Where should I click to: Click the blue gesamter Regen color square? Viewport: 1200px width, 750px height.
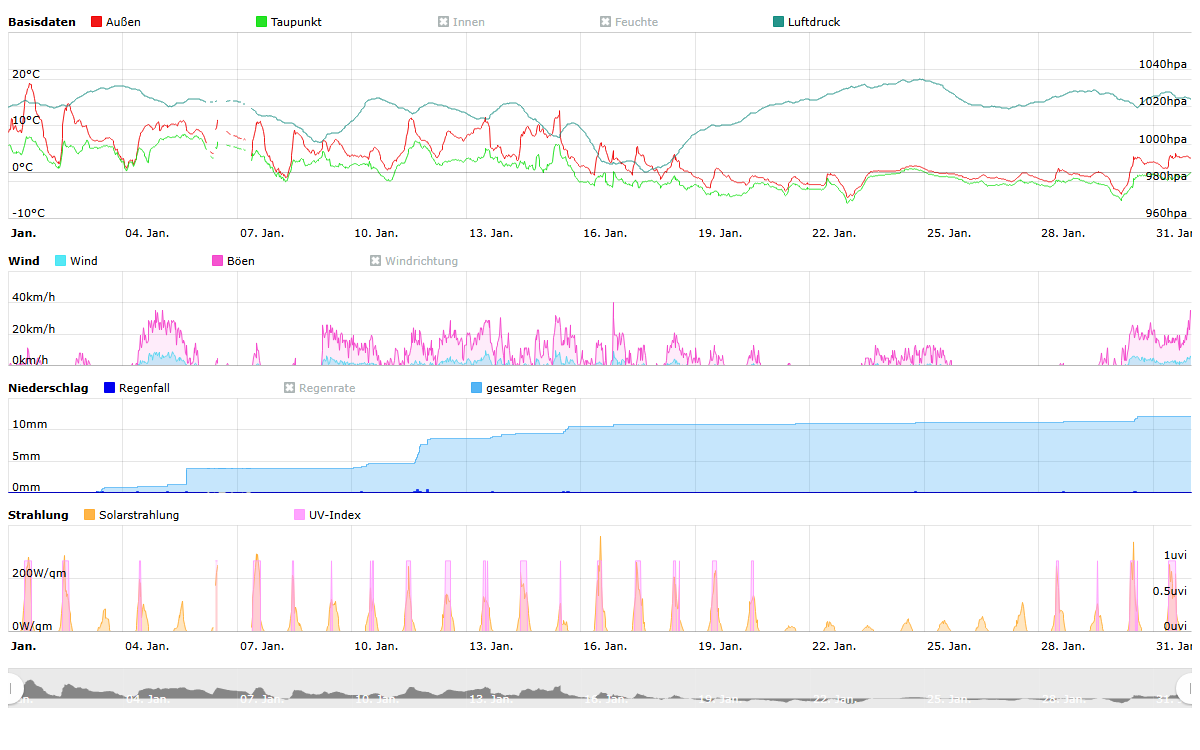(x=476, y=388)
